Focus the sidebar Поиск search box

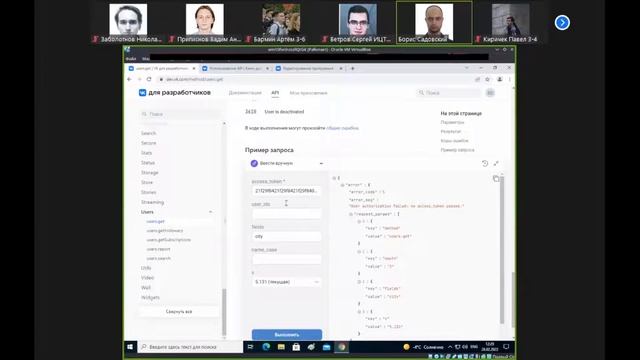pyautogui.click(x=180, y=114)
